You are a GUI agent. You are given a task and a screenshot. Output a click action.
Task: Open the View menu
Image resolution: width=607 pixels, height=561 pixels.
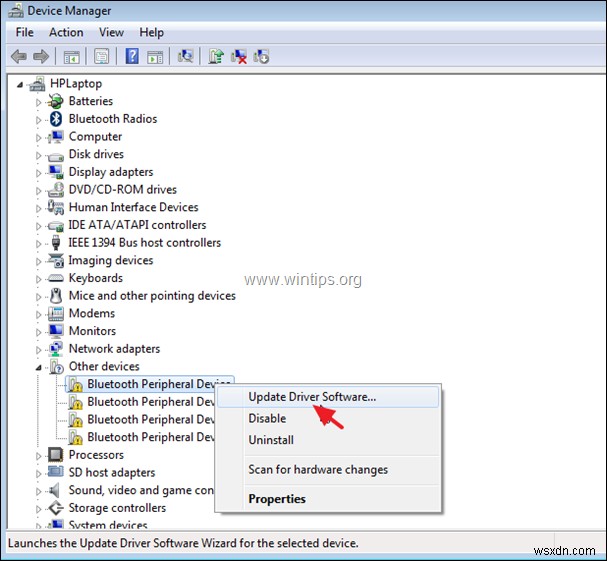[111, 33]
